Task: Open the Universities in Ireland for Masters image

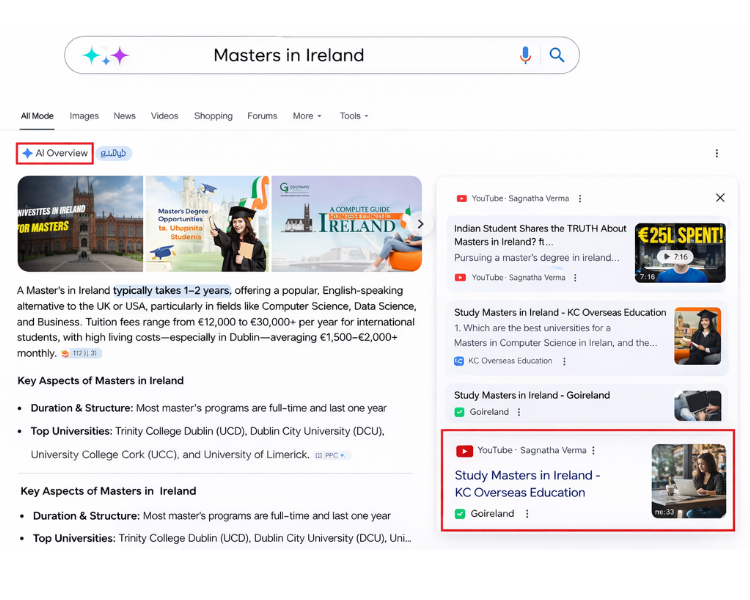Action: tap(80, 224)
